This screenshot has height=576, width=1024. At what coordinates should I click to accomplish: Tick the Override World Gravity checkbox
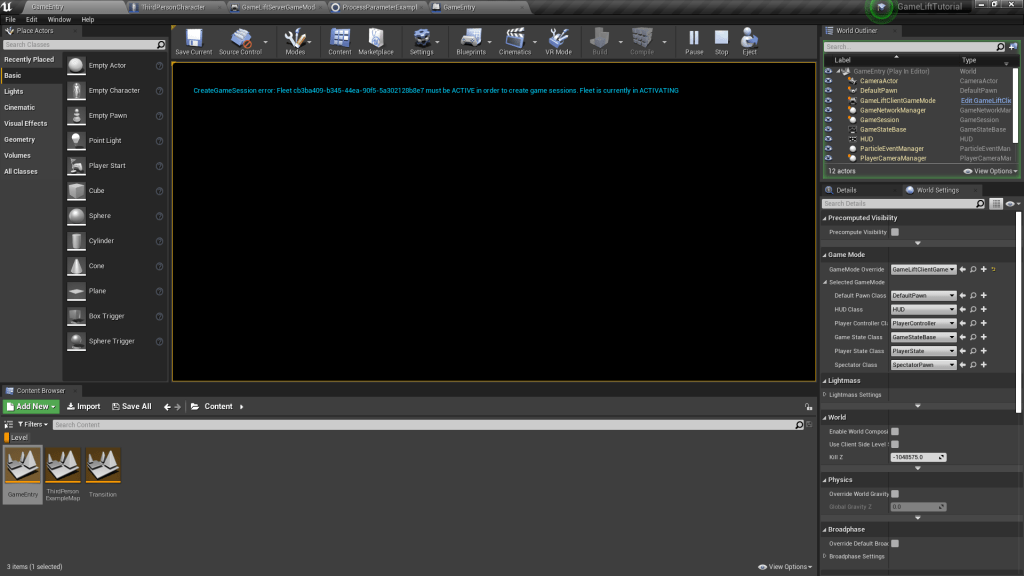pos(895,494)
